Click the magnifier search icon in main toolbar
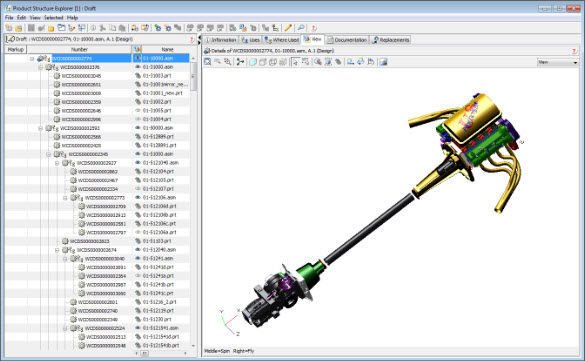 [x=301, y=28]
